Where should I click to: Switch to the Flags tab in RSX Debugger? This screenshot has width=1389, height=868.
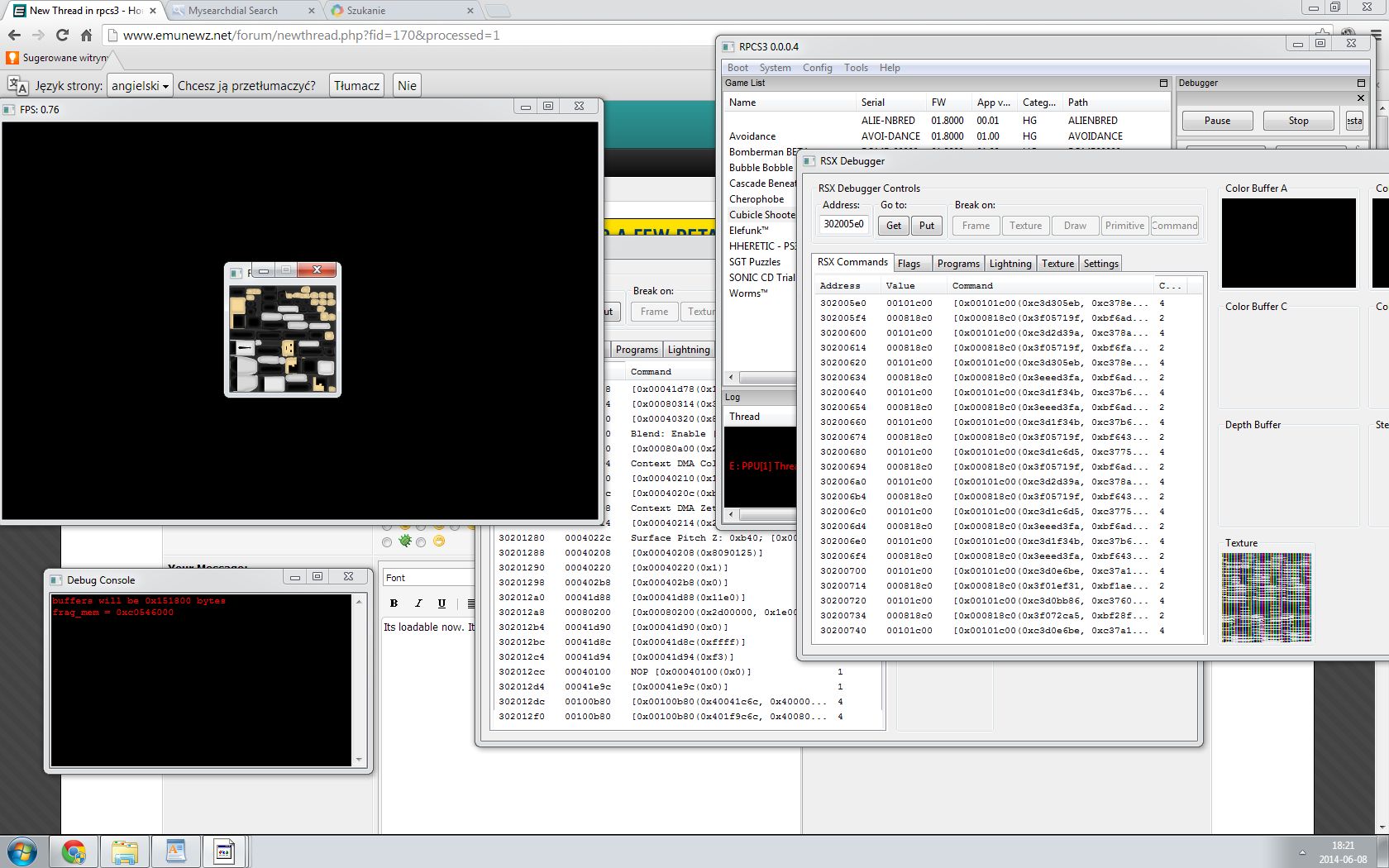point(909,264)
